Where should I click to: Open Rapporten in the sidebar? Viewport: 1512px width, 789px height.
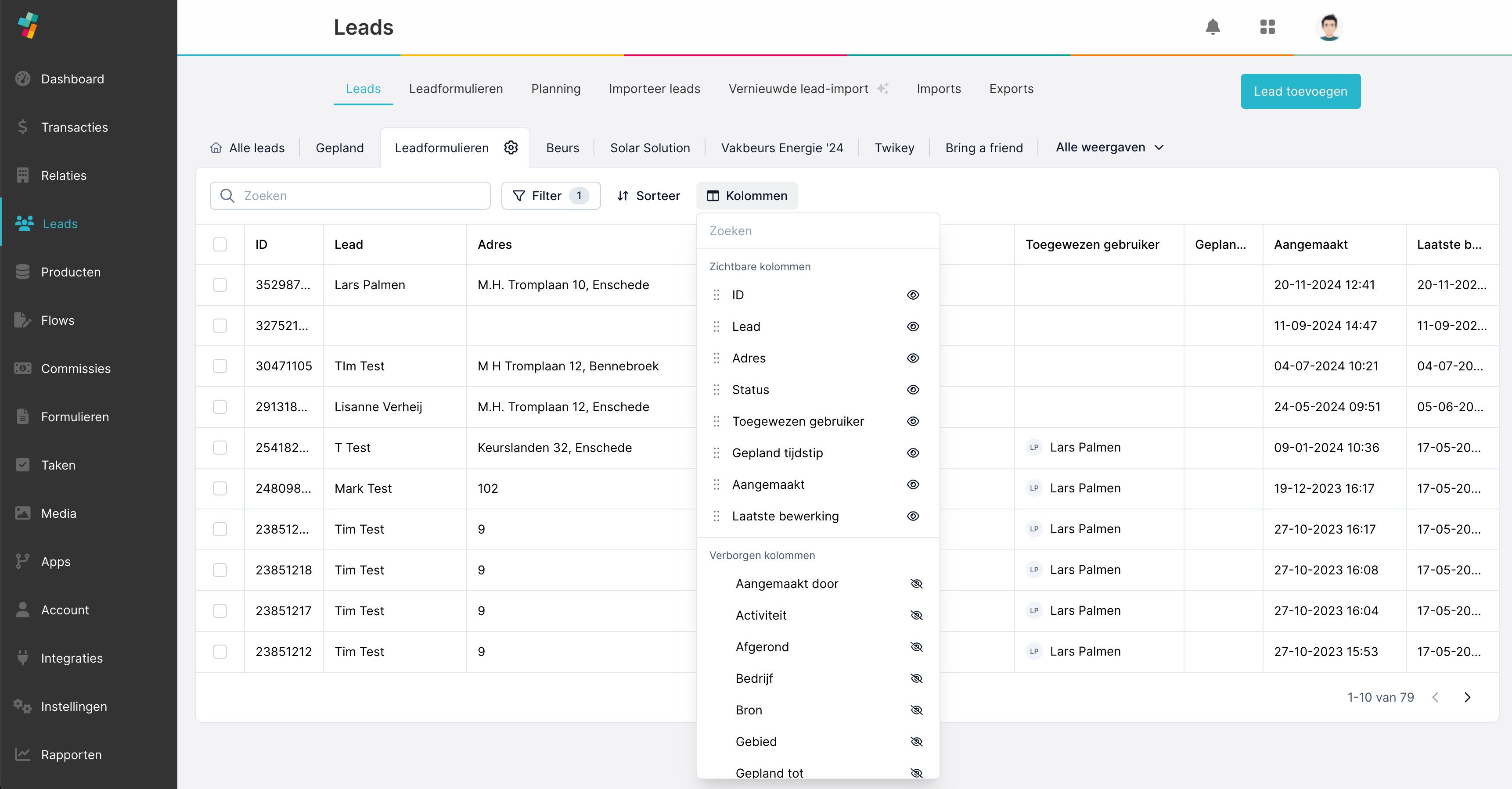point(71,754)
